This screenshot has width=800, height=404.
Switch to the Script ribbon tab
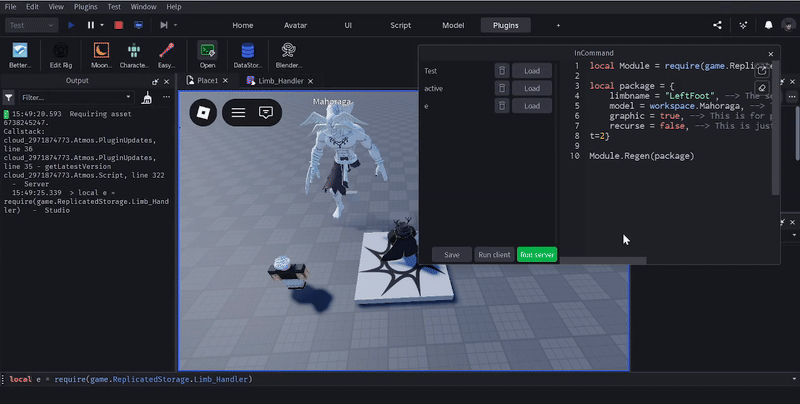click(x=401, y=25)
